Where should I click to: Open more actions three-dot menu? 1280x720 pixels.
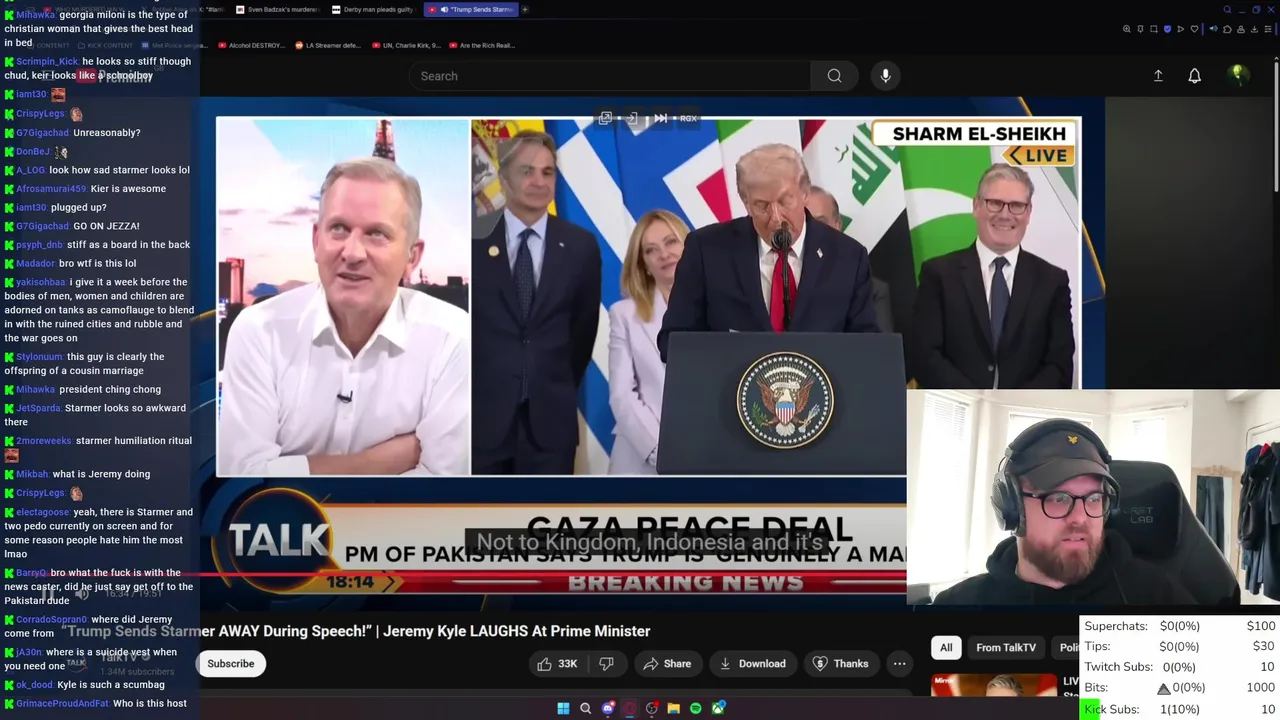pyautogui.click(x=899, y=664)
